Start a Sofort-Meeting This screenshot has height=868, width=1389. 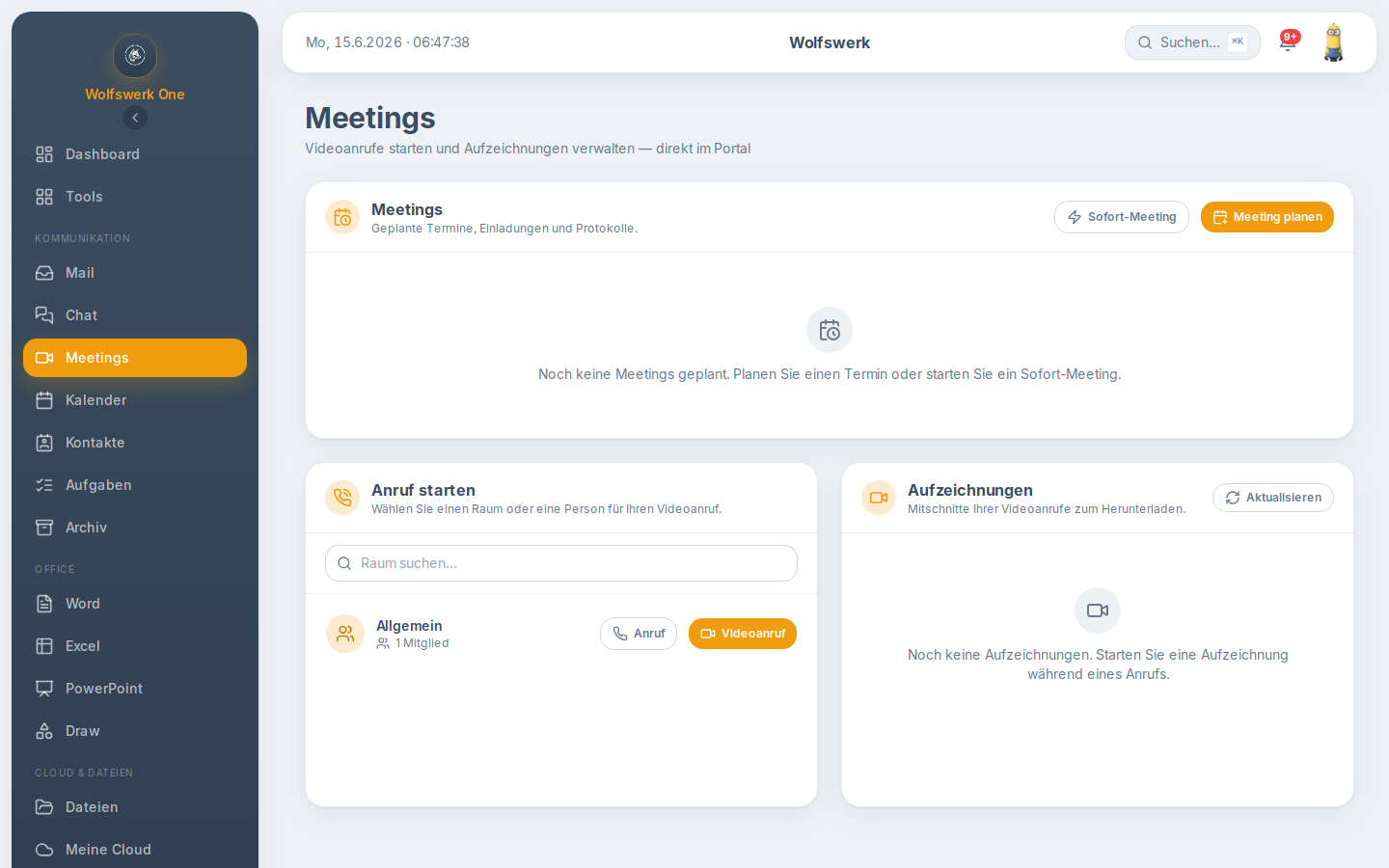click(1122, 217)
